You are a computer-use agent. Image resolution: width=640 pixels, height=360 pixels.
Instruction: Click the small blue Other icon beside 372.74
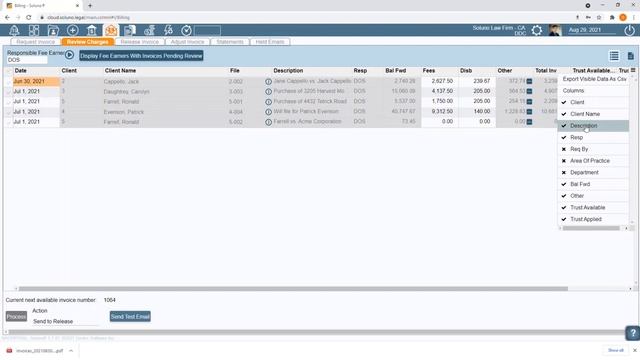(529, 81)
